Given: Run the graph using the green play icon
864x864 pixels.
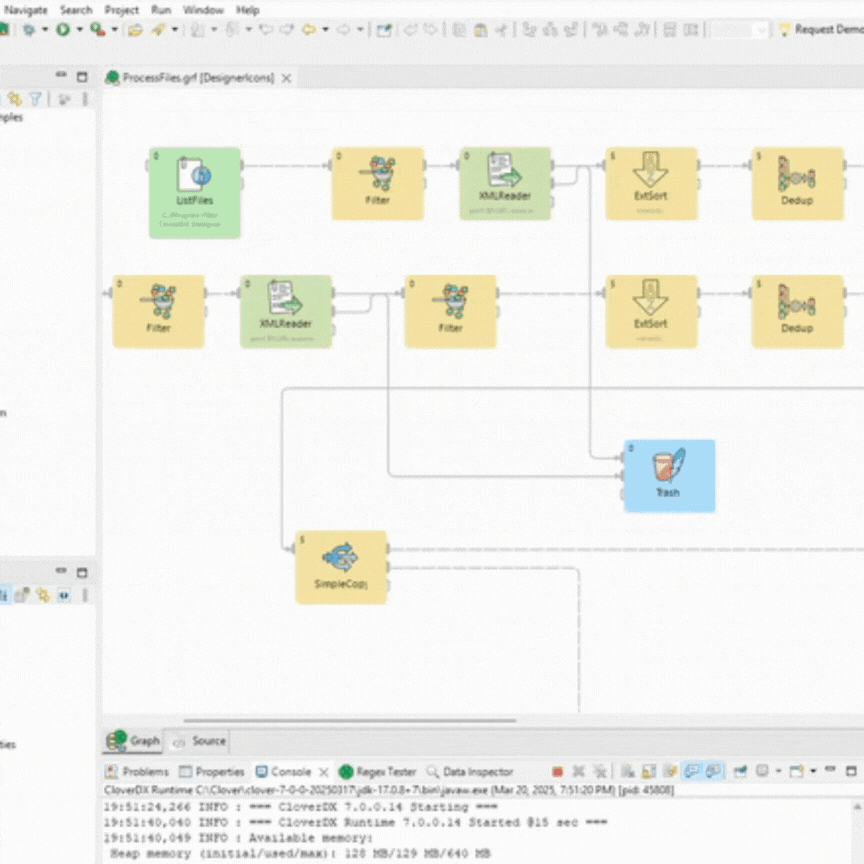Looking at the screenshot, I should [63, 29].
